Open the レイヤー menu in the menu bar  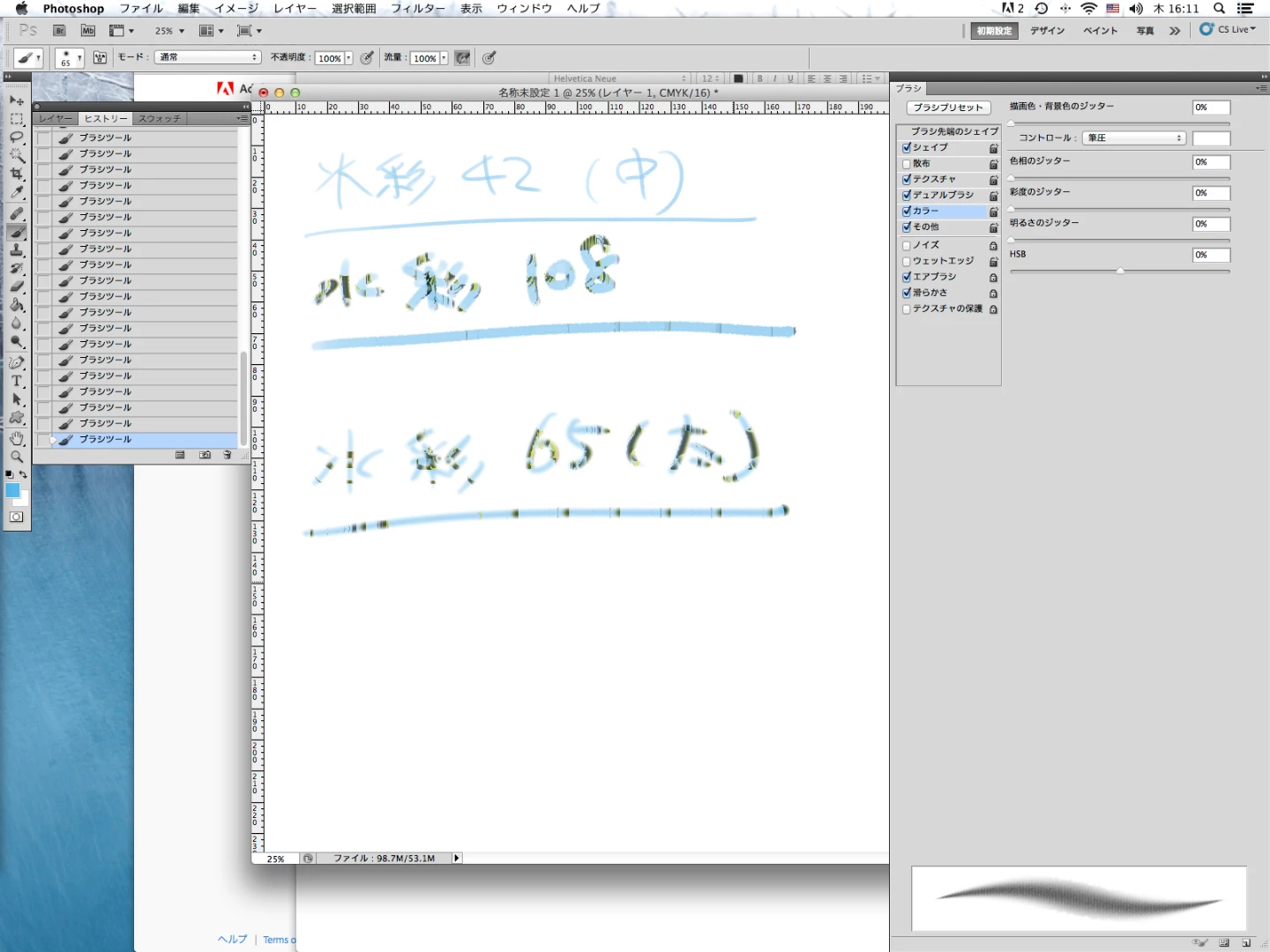click(x=295, y=9)
